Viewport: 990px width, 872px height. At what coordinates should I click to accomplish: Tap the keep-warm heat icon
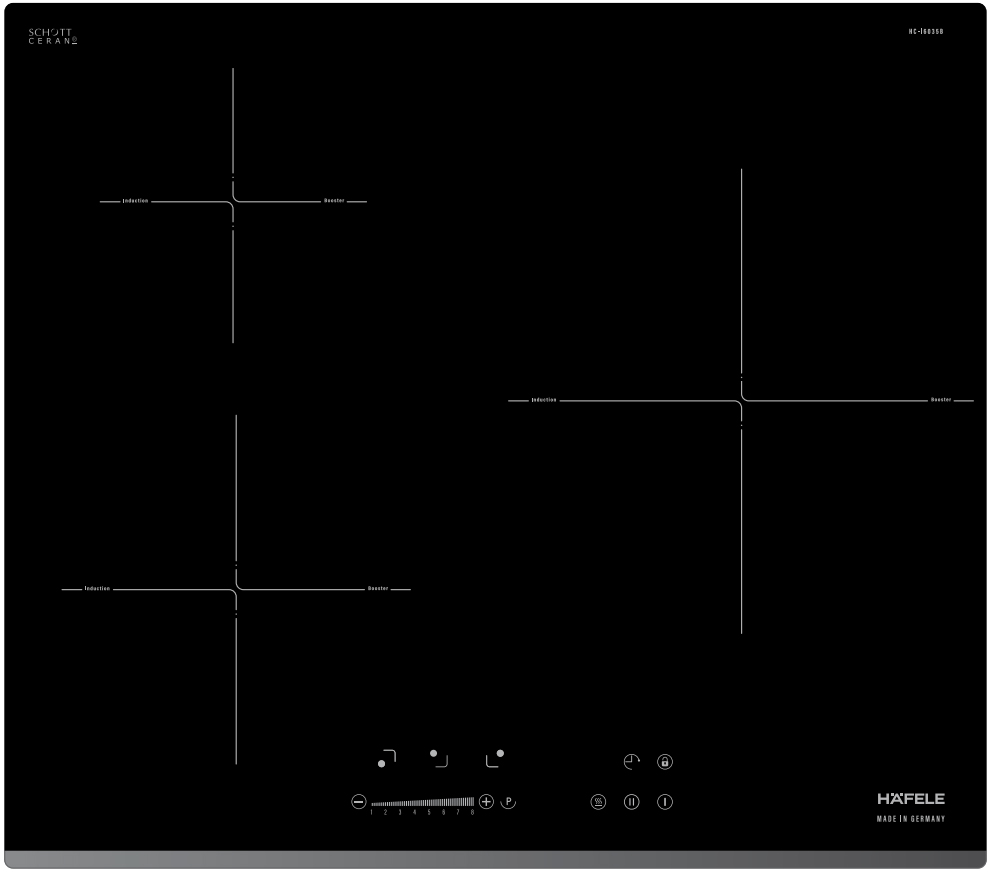(x=599, y=801)
